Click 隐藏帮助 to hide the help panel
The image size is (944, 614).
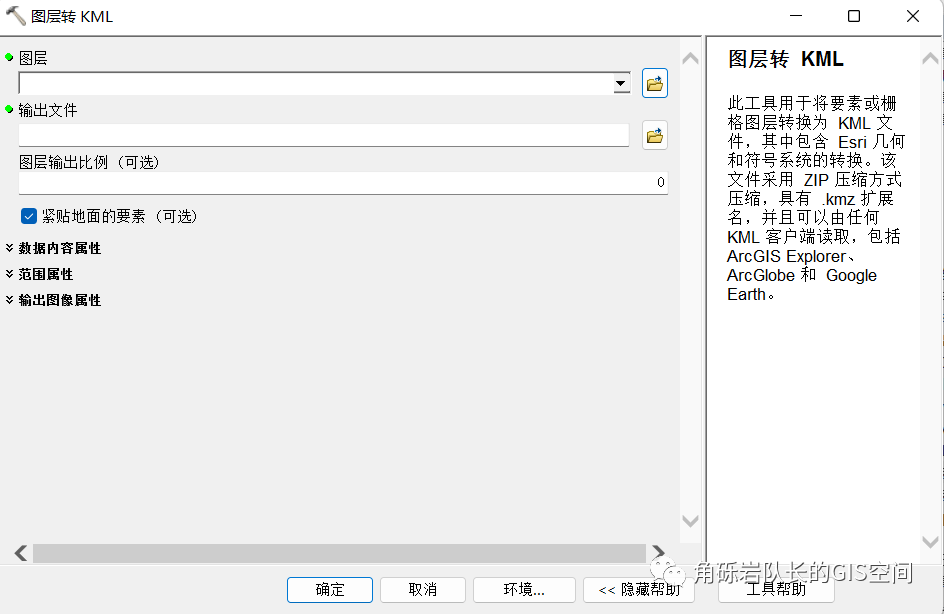638,589
